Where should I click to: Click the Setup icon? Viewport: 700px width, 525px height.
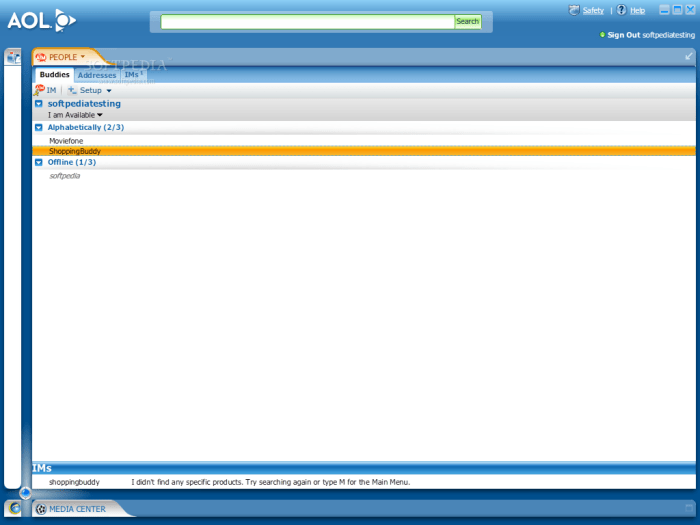(72, 90)
